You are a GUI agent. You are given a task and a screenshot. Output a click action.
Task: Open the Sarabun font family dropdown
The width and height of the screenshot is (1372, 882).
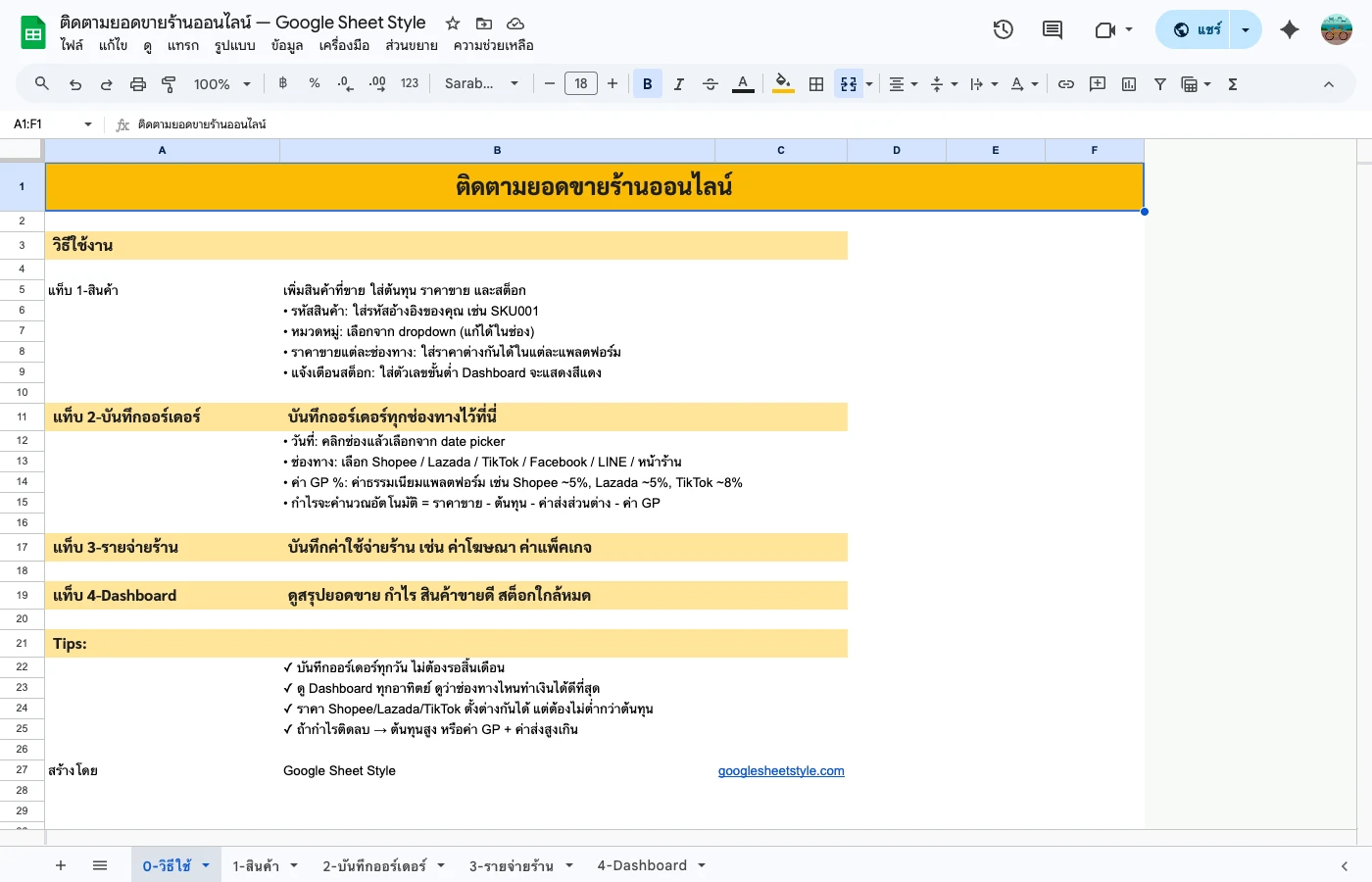click(481, 84)
